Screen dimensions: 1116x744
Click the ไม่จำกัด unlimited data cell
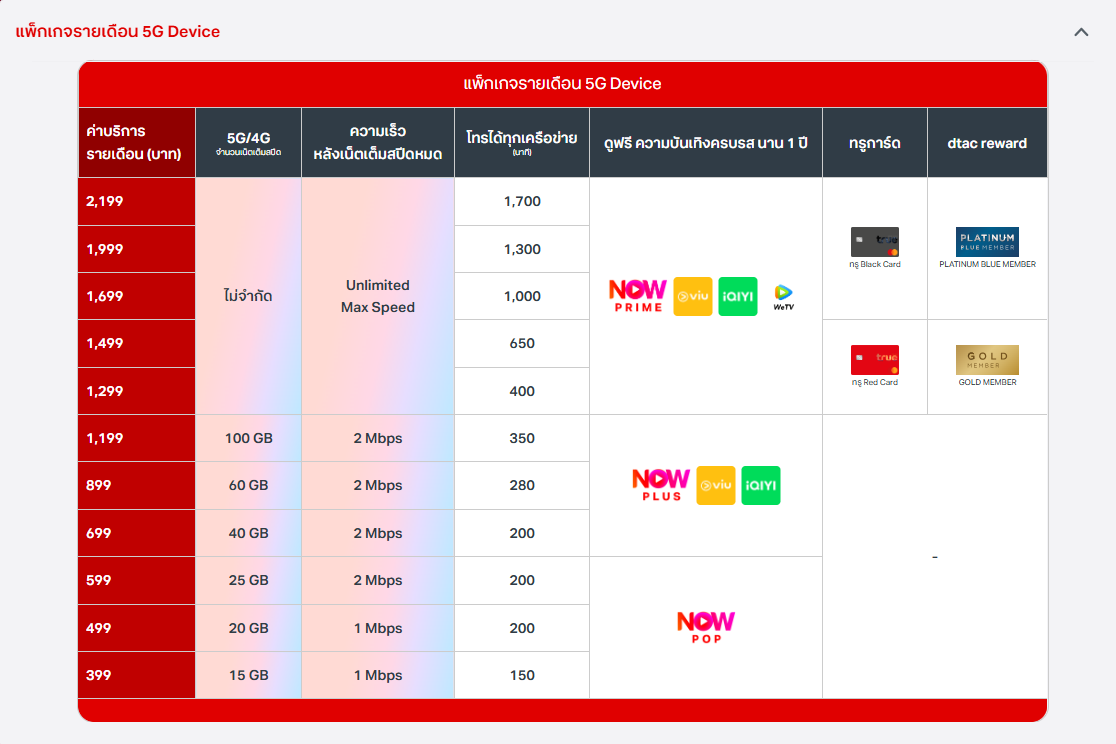pos(248,296)
